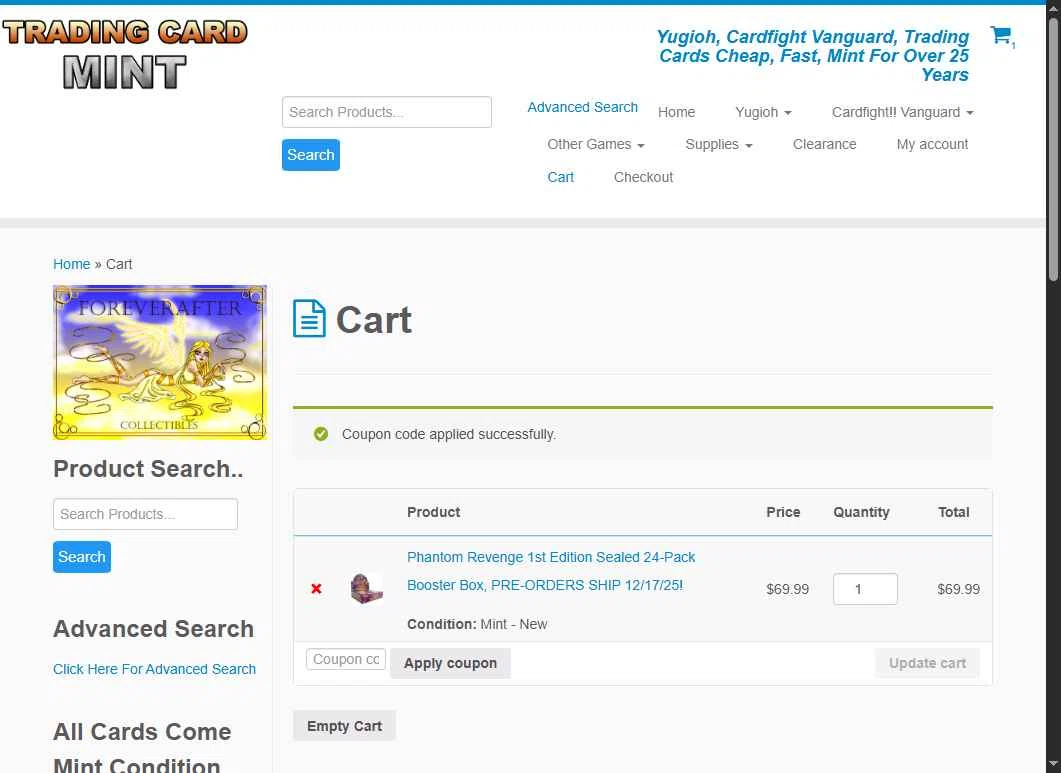This screenshot has height=773, width=1061.
Task: Go to Checkout menu item
Action: pos(643,177)
